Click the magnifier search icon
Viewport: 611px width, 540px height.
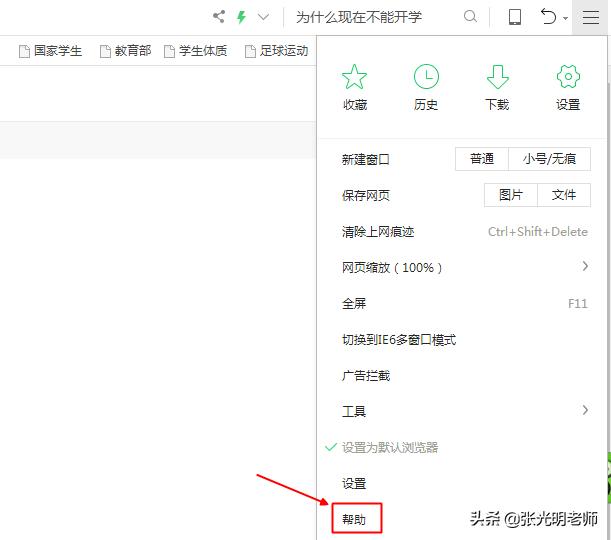pos(471,17)
